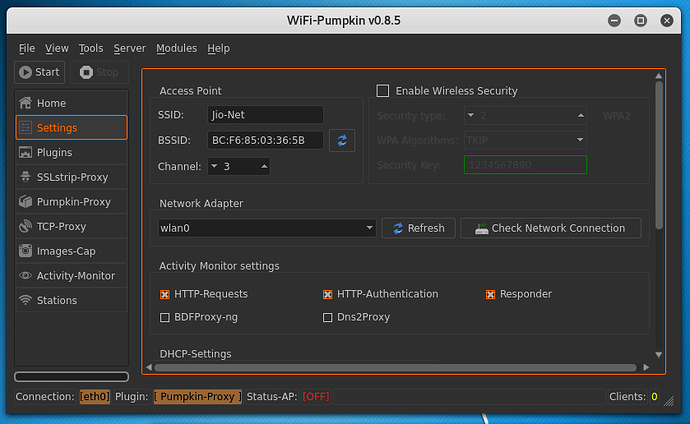This screenshot has width=690, height=424.
Task: Select the SSLstrip-Proxy sidebar icon
Action: pos(25,177)
